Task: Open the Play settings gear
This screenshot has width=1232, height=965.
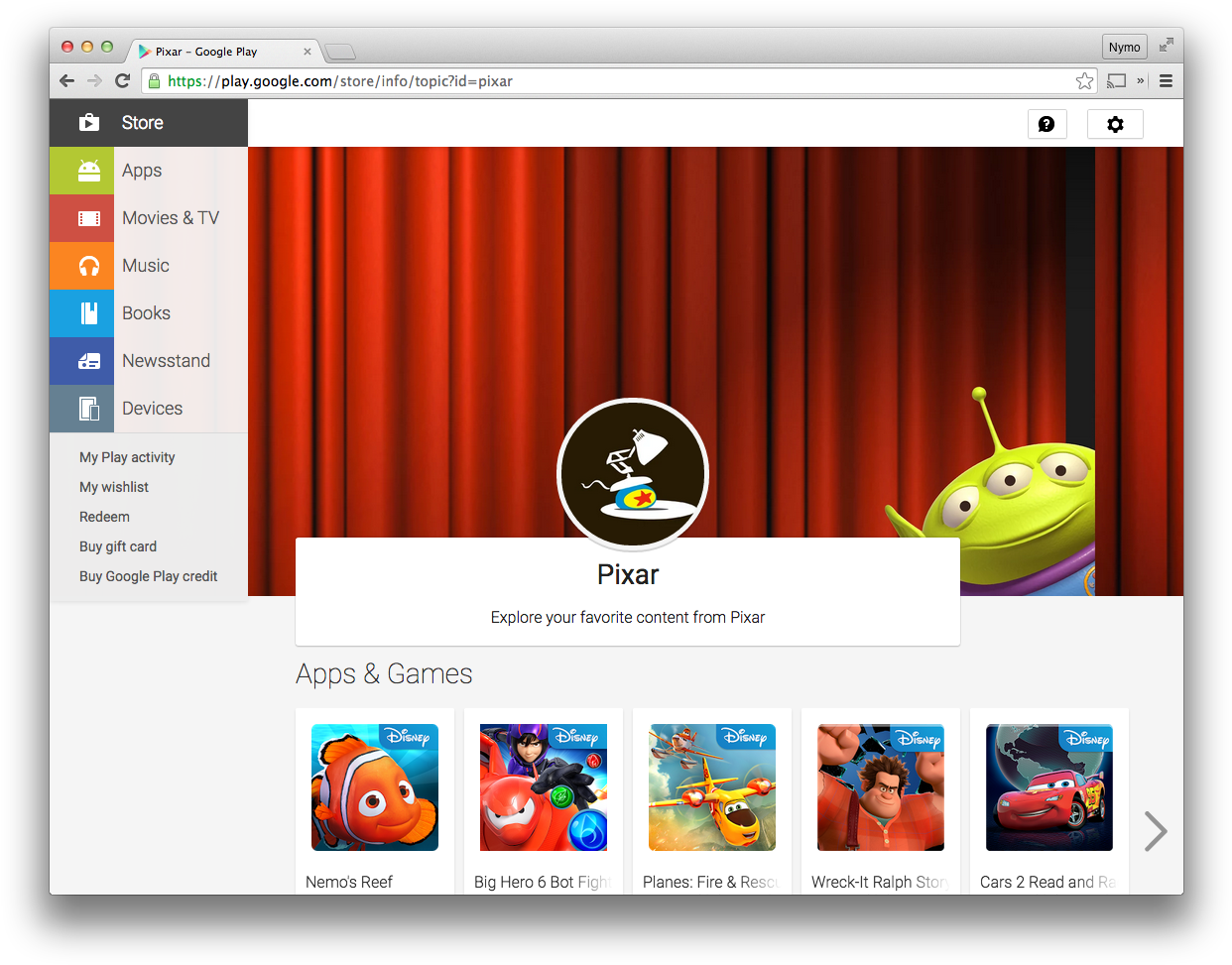Action: 1115,124
